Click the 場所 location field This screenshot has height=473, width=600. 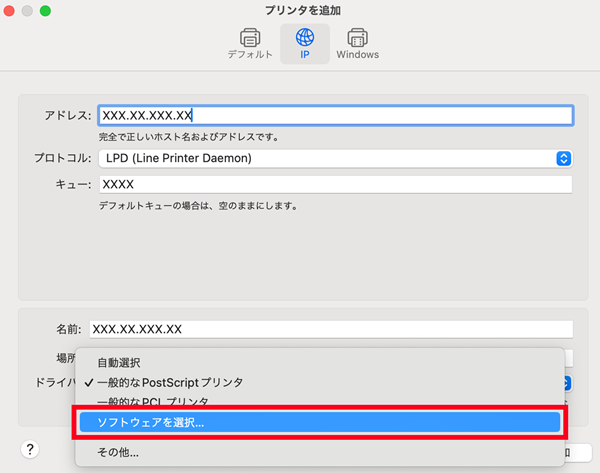coord(568,357)
